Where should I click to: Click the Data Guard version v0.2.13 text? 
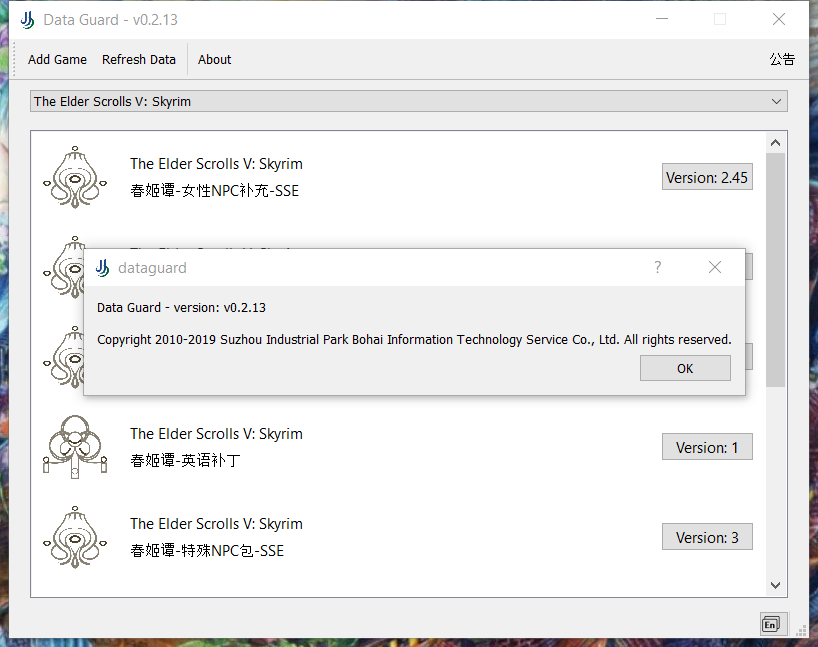point(182,308)
